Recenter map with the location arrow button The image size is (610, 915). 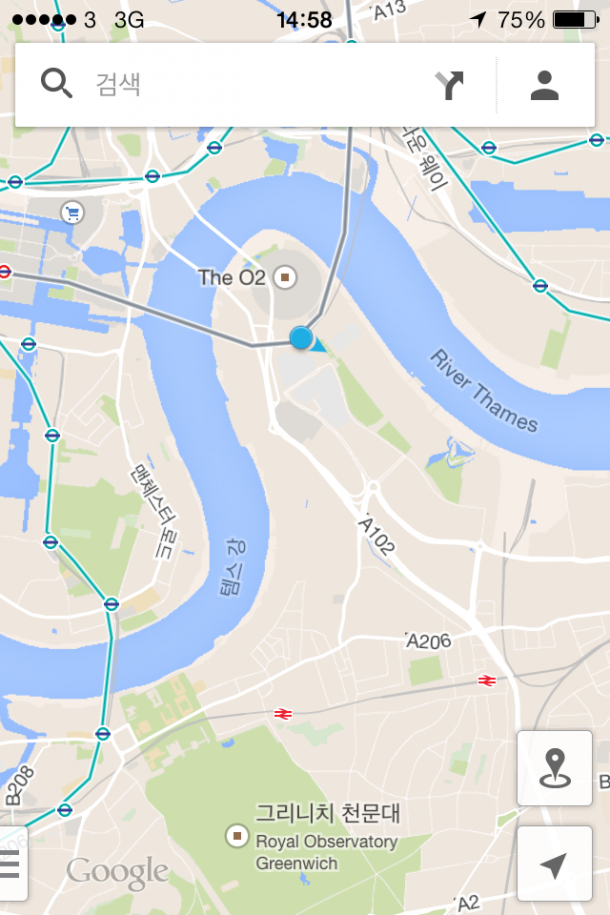pos(555,864)
